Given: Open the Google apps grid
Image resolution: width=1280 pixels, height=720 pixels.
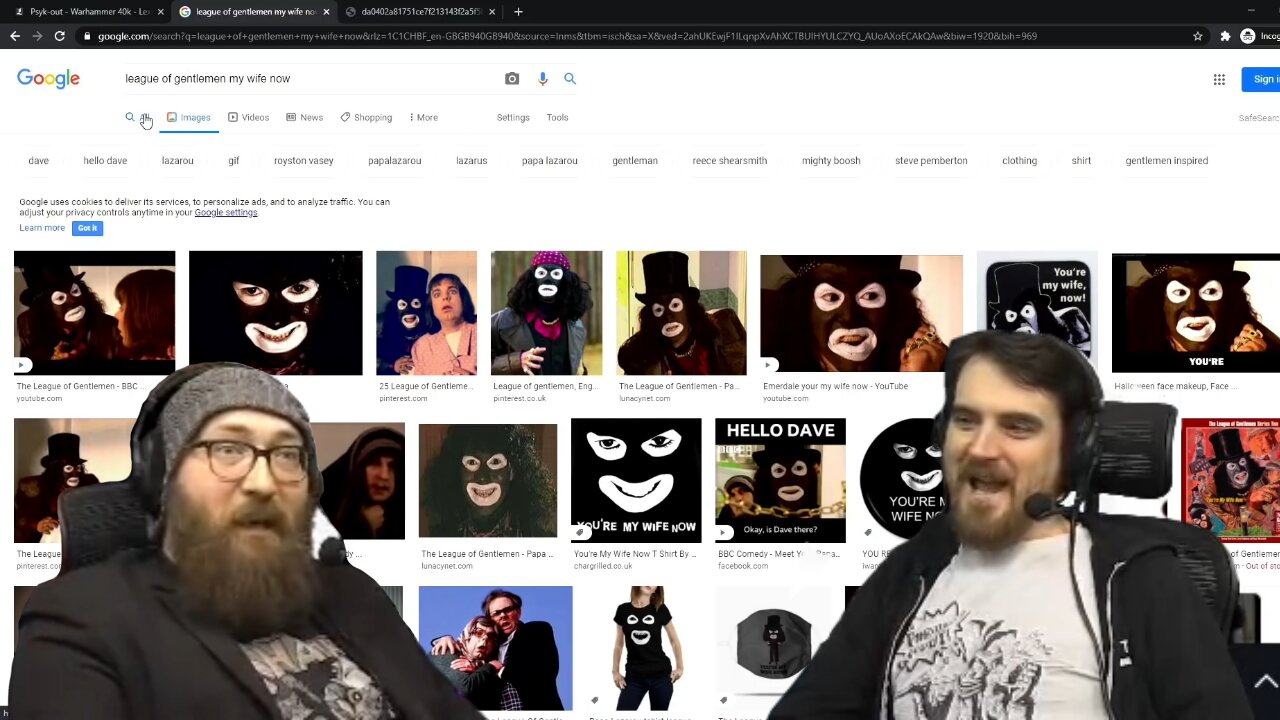Looking at the screenshot, I should coord(1219,80).
